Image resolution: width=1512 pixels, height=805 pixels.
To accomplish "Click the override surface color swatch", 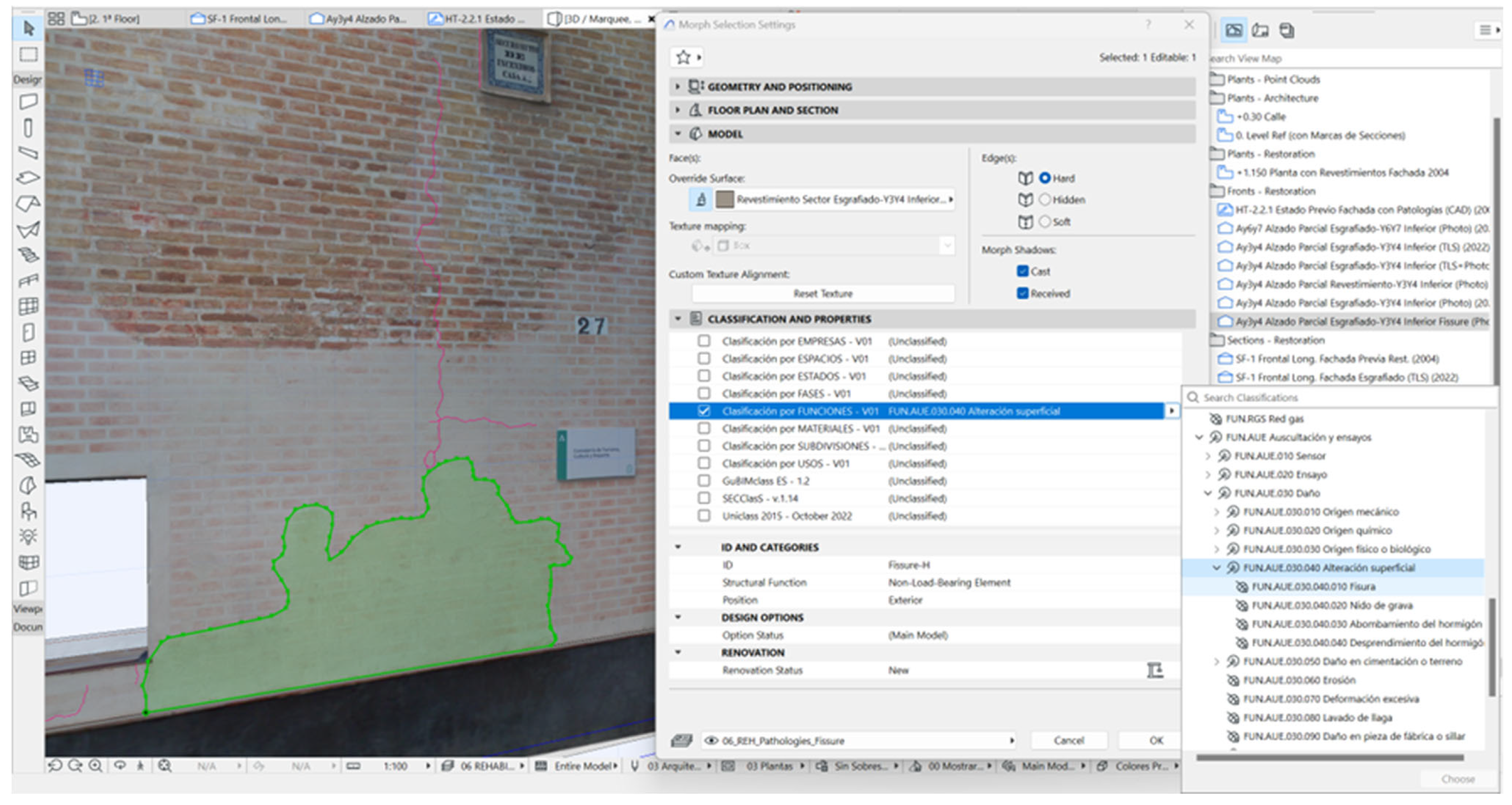I will [x=725, y=199].
